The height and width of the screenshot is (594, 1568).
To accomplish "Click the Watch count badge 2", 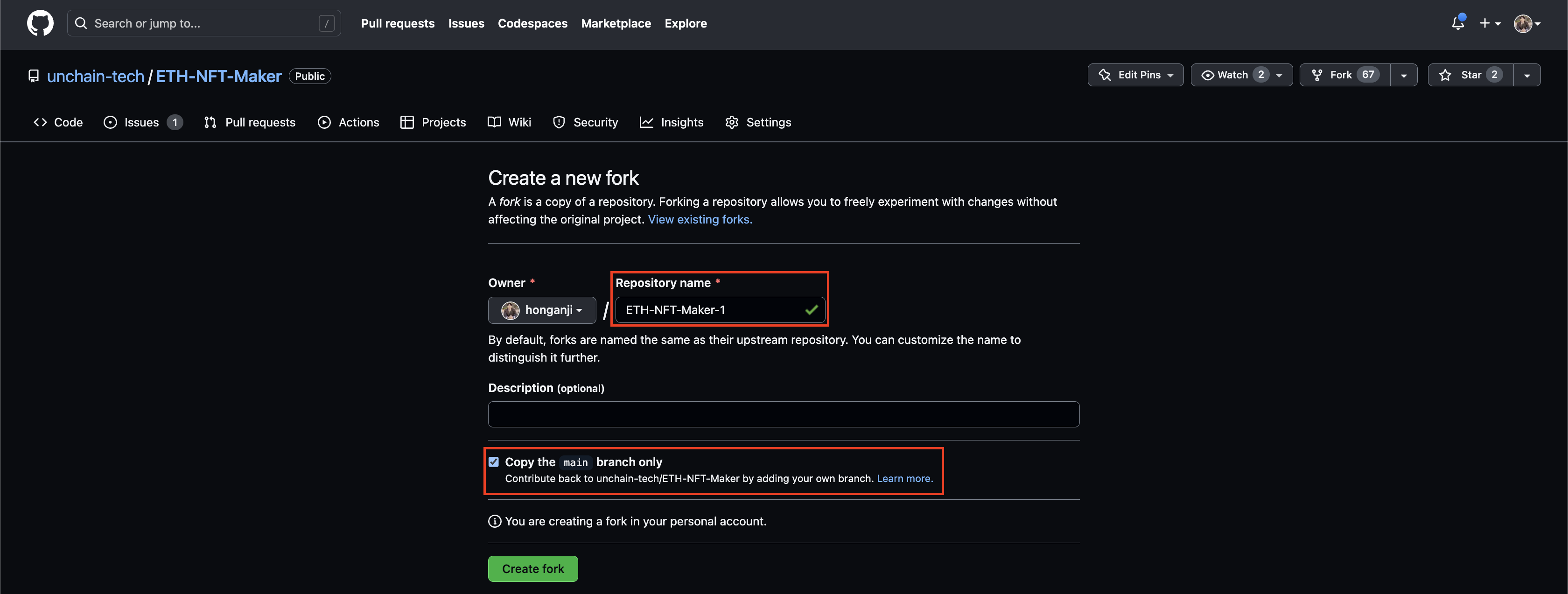I will tap(1261, 75).
